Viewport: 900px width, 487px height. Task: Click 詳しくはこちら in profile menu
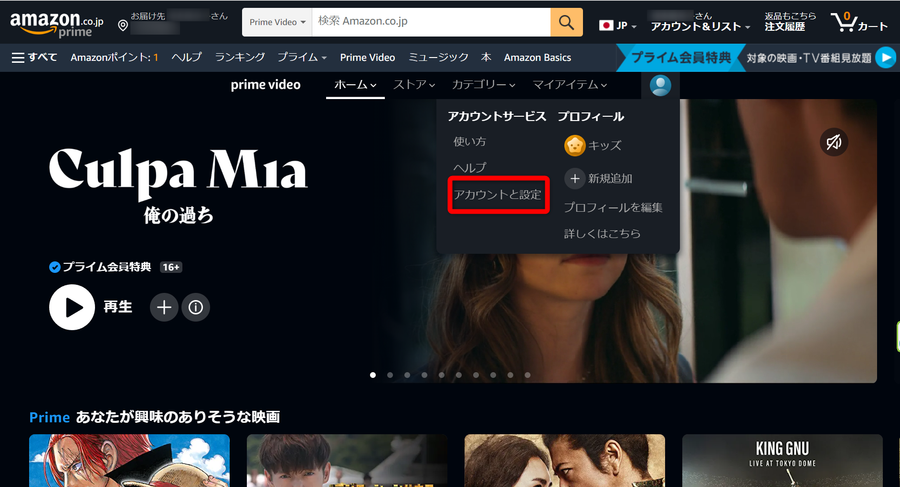pos(602,234)
